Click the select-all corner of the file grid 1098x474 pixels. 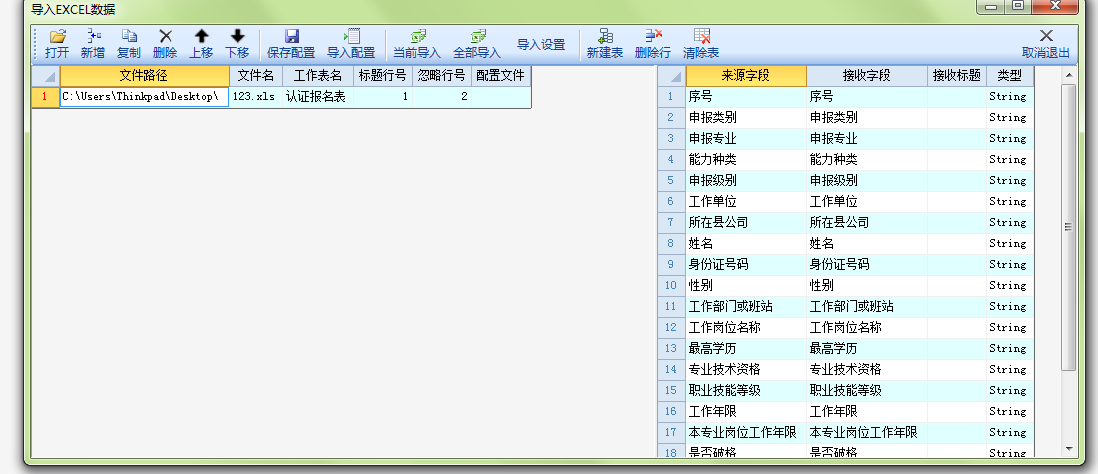click(46, 76)
